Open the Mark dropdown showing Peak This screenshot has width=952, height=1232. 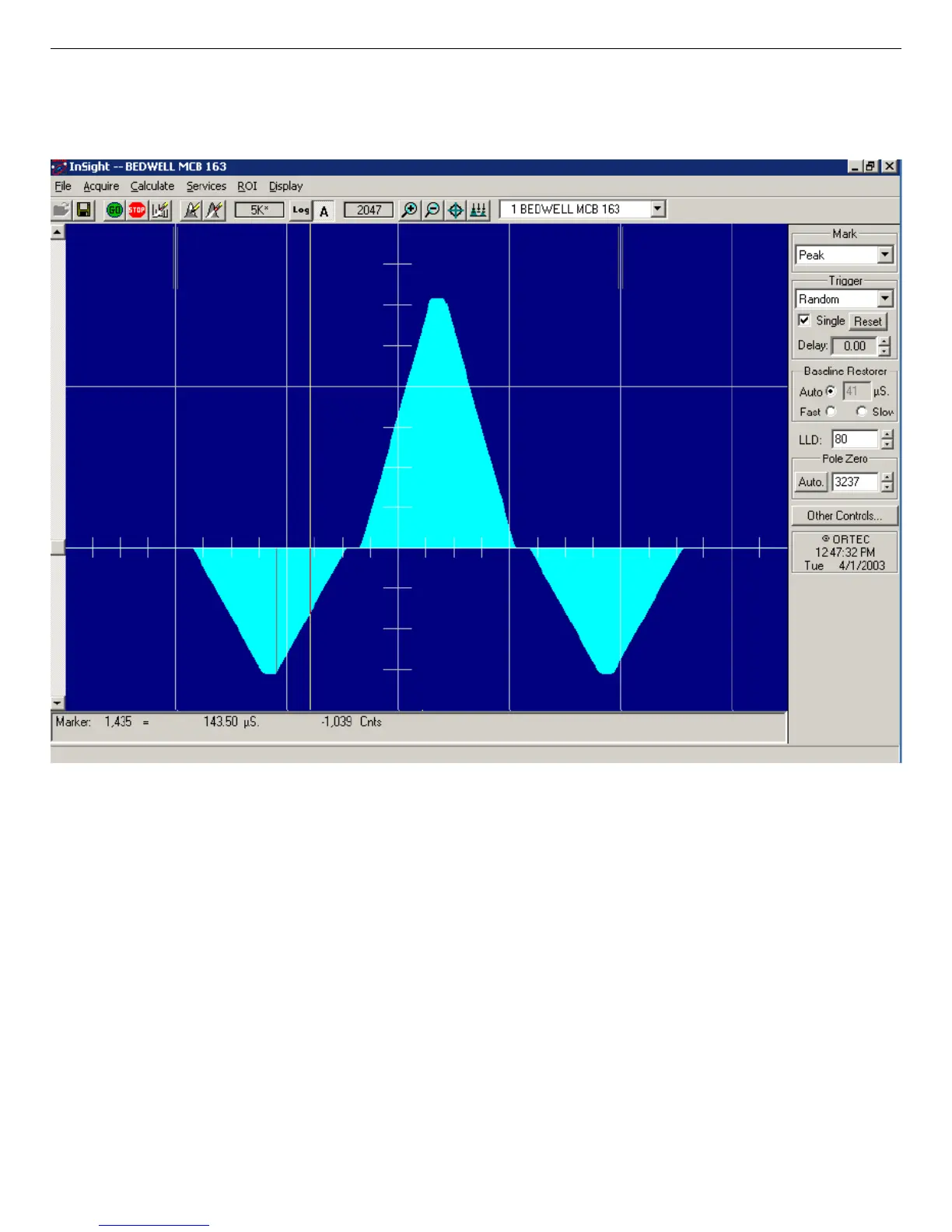click(x=885, y=255)
